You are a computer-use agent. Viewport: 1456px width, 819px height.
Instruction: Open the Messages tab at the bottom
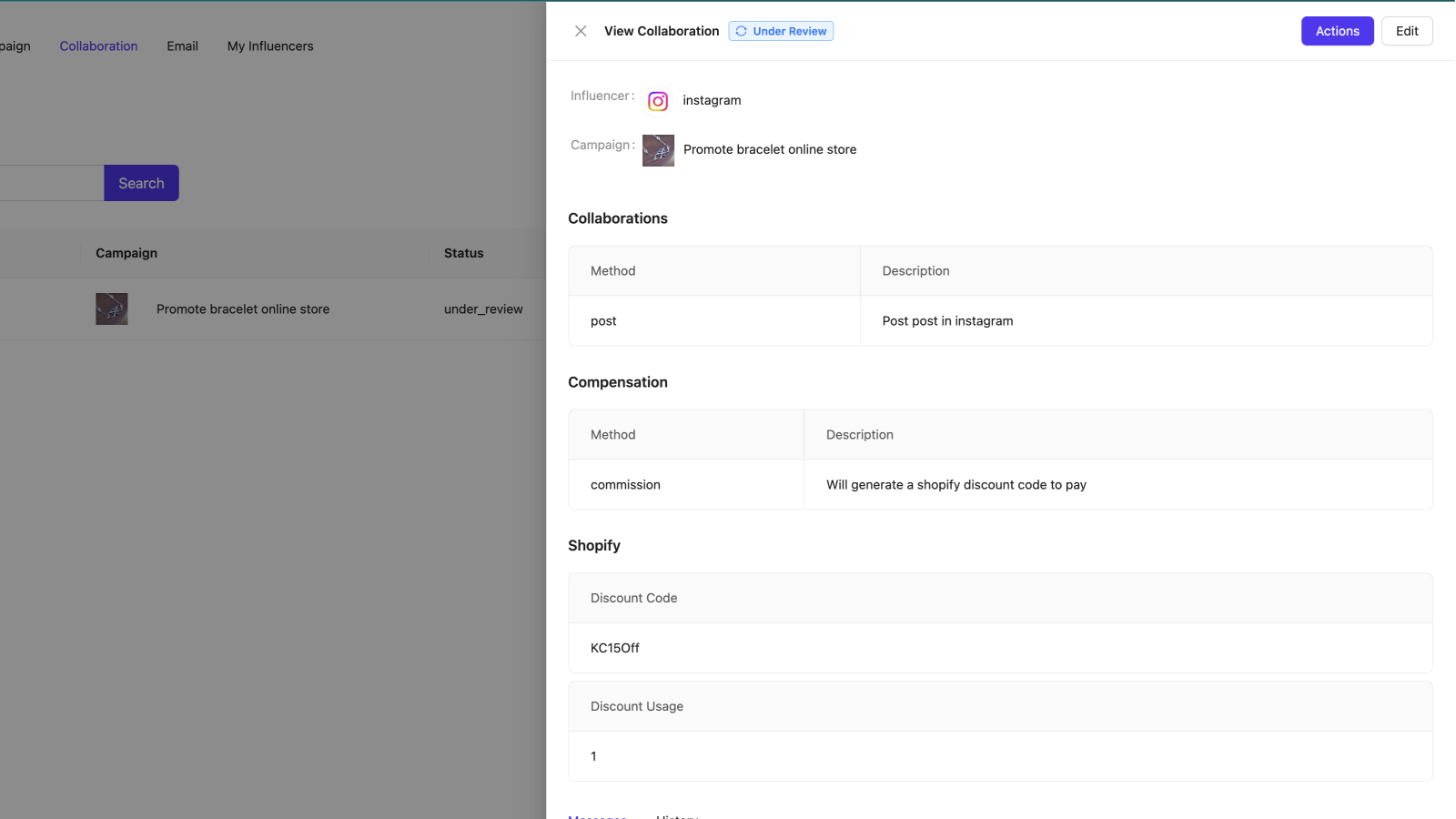pyautogui.click(x=597, y=816)
